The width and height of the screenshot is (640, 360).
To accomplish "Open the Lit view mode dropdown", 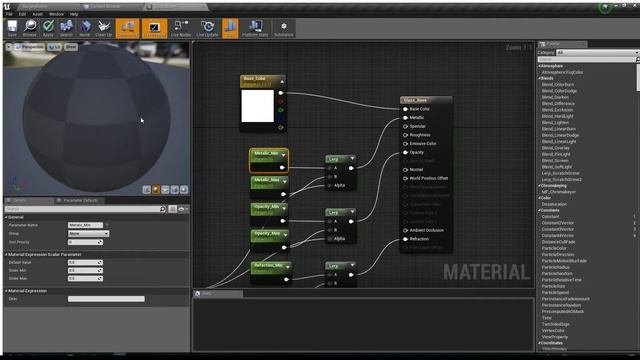I will [54, 47].
